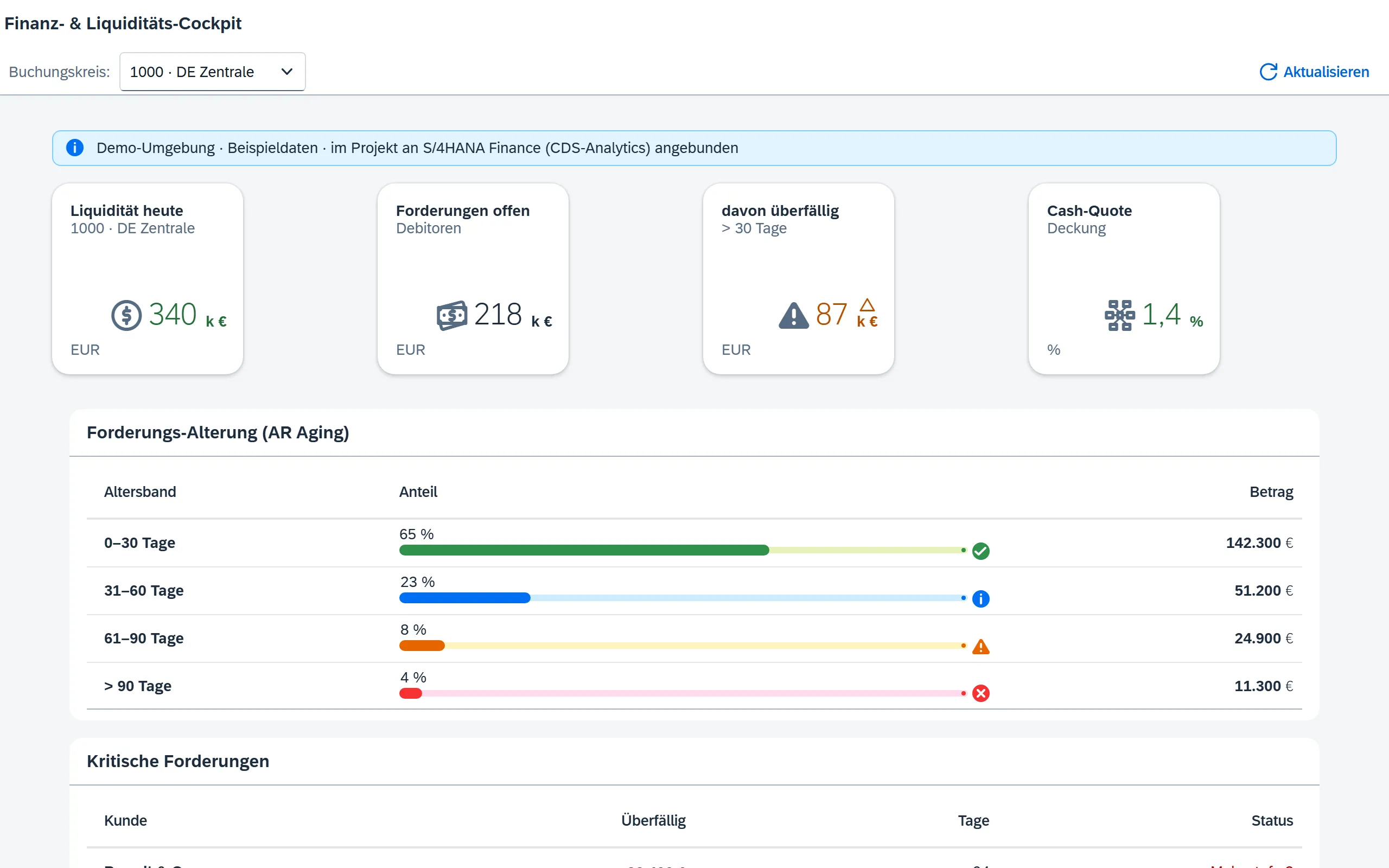Click the Demo-Umgebung banner message text
The height and width of the screenshot is (868, 1389).
click(x=417, y=148)
